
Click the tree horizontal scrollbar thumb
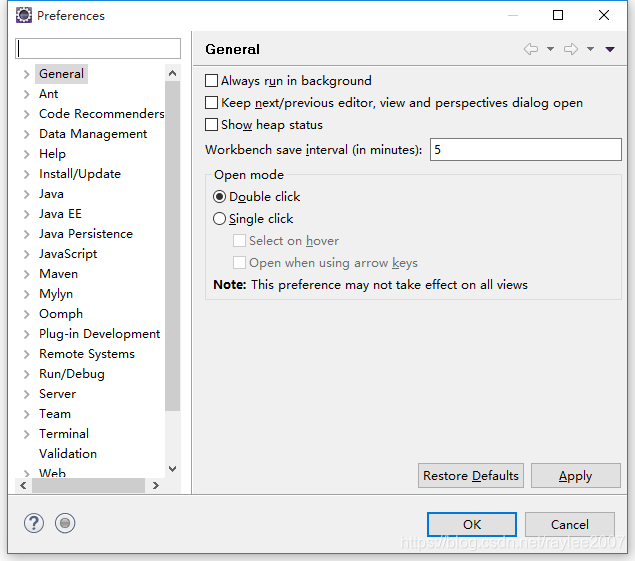coord(88,485)
